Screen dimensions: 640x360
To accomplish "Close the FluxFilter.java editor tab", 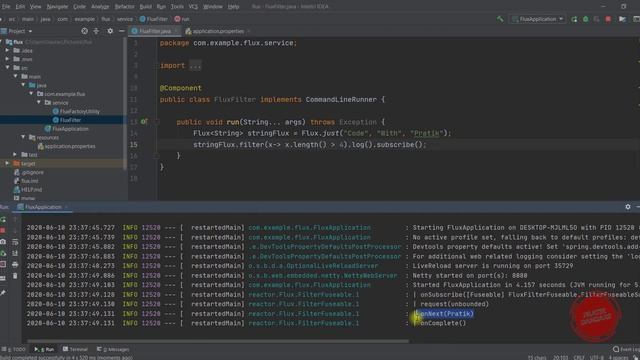I will (176, 31).
